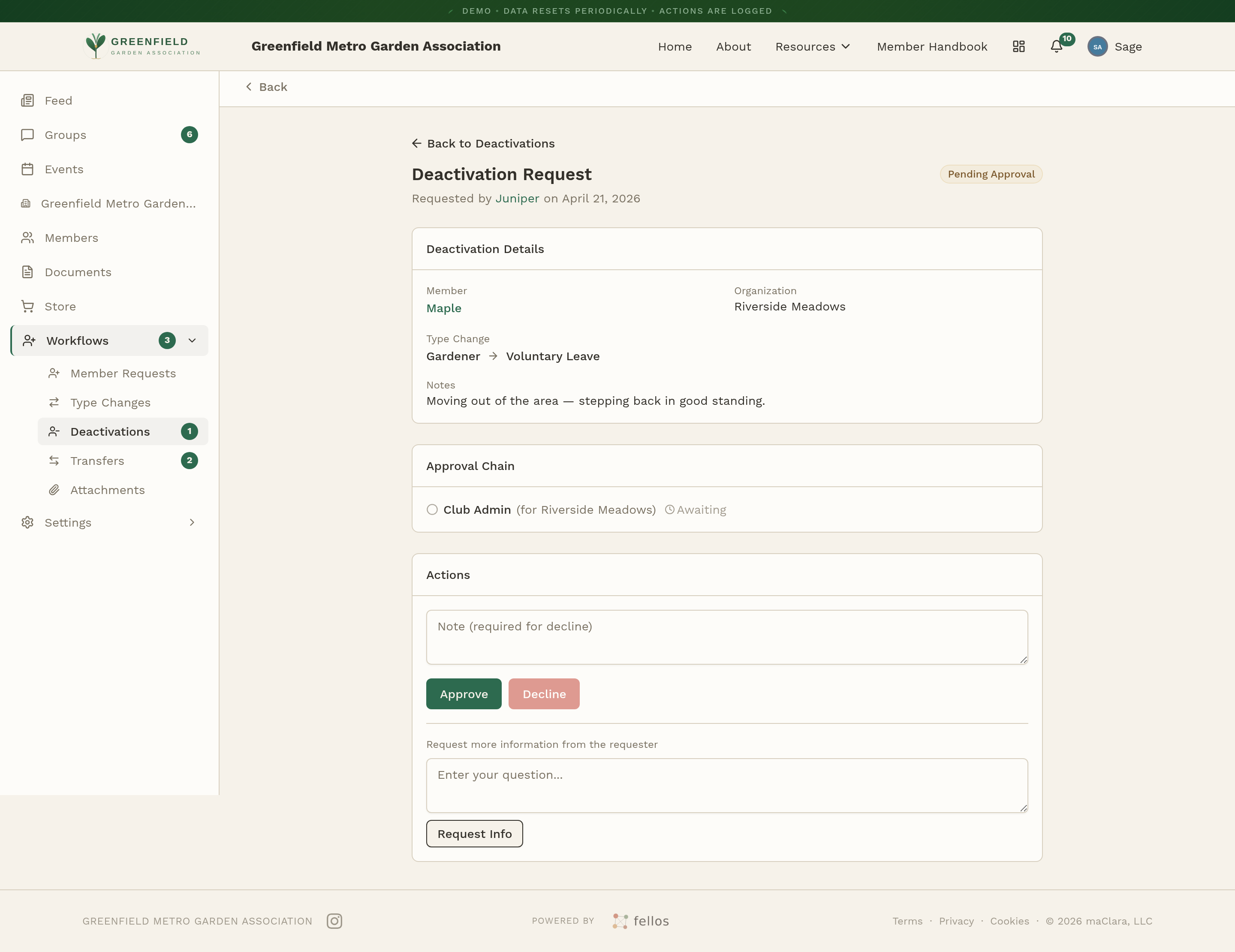Click the Instagram icon in footer
The image size is (1235, 952).
(334, 921)
